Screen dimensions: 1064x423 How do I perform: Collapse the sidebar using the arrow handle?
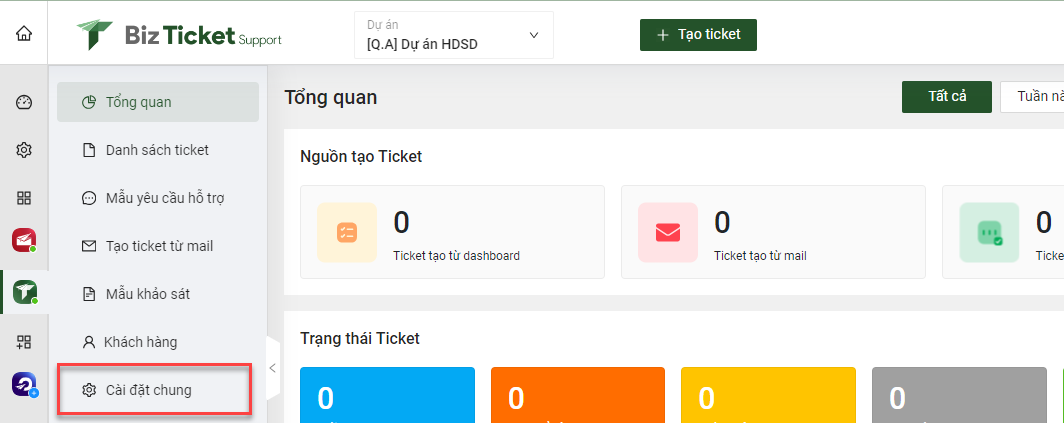(x=273, y=369)
